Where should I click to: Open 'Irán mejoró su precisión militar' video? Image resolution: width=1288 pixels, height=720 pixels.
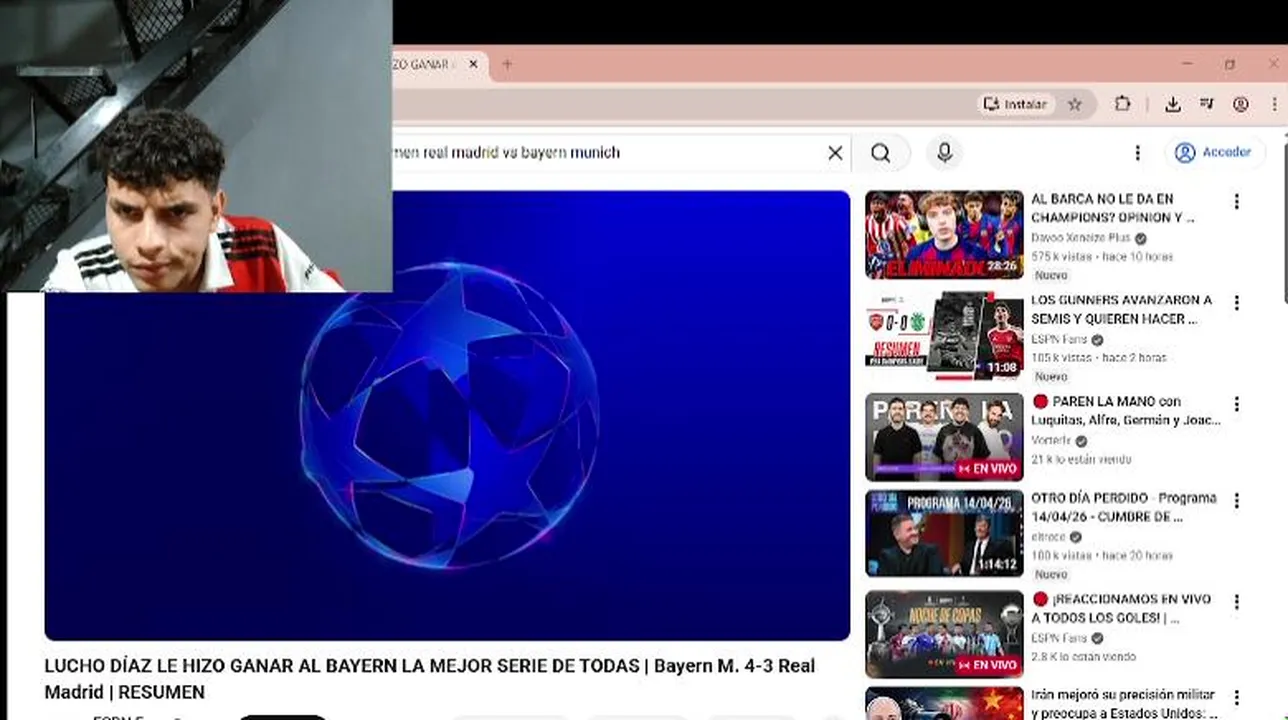(x=1123, y=703)
